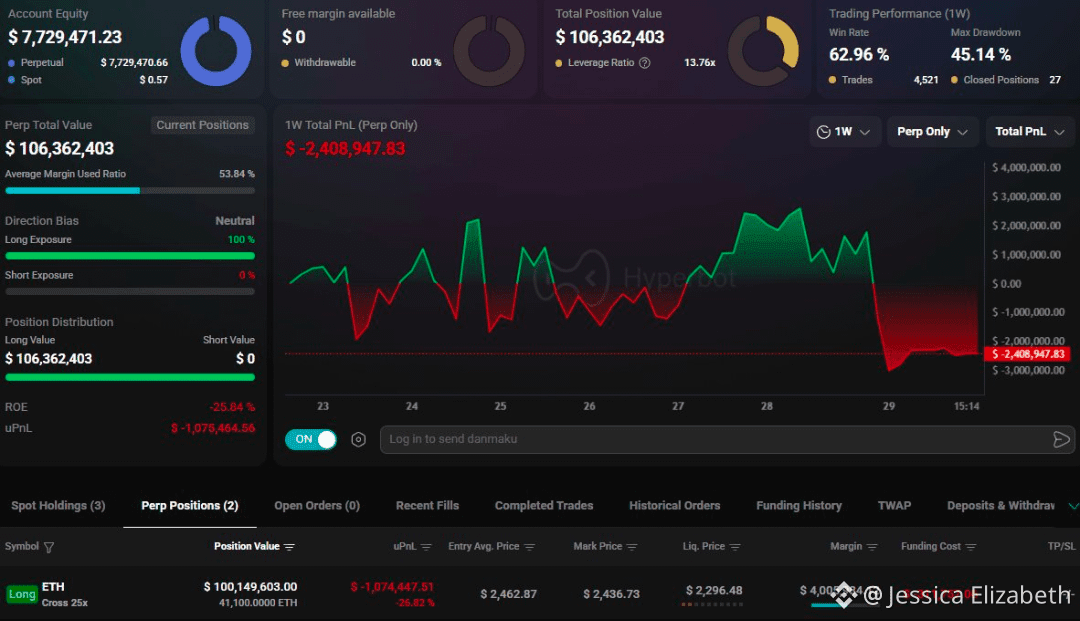The height and width of the screenshot is (621, 1080).
Task: Click the $ 2,462.87 entry price cell
Action: point(508,593)
